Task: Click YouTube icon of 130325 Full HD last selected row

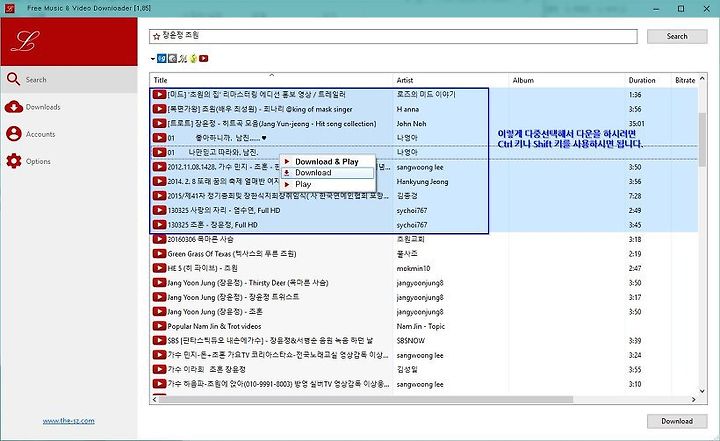Action: [x=159, y=225]
